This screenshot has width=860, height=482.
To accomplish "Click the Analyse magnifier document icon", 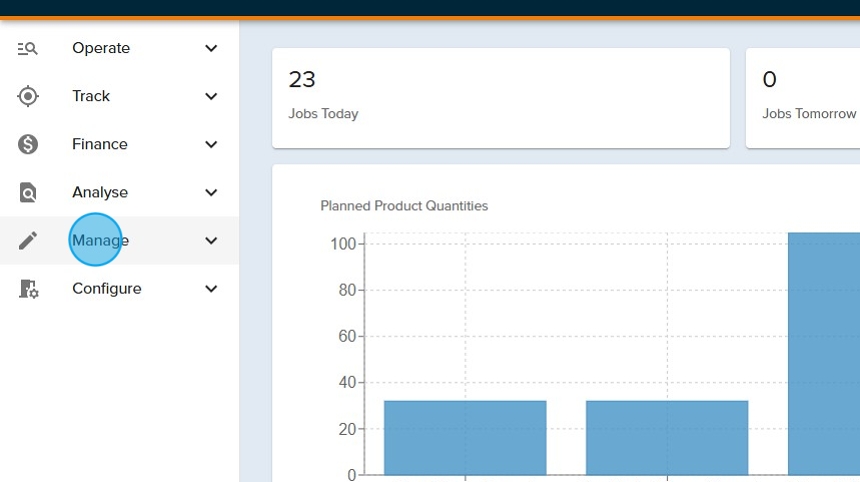I will (x=28, y=192).
